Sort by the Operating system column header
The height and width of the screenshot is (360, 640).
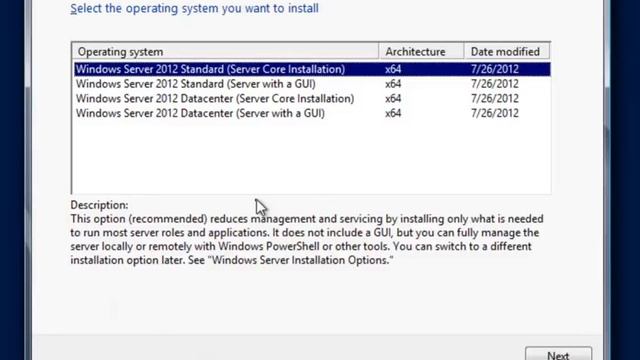[x=226, y=52]
